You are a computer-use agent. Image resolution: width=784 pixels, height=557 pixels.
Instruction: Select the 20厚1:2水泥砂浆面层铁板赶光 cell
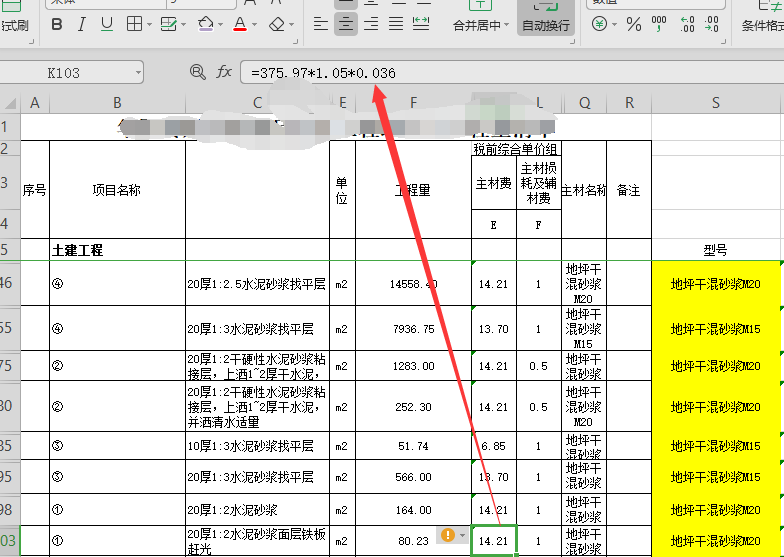[x=257, y=541]
